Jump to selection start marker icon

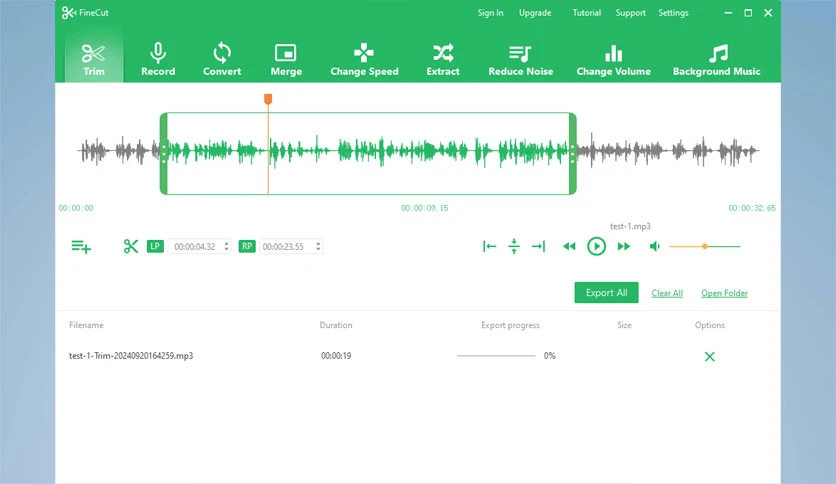(x=489, y=246)
